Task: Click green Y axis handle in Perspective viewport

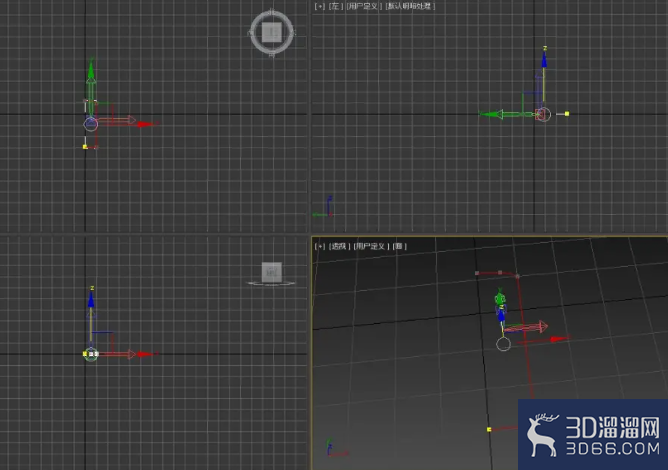Action: (x=500, y=298)
